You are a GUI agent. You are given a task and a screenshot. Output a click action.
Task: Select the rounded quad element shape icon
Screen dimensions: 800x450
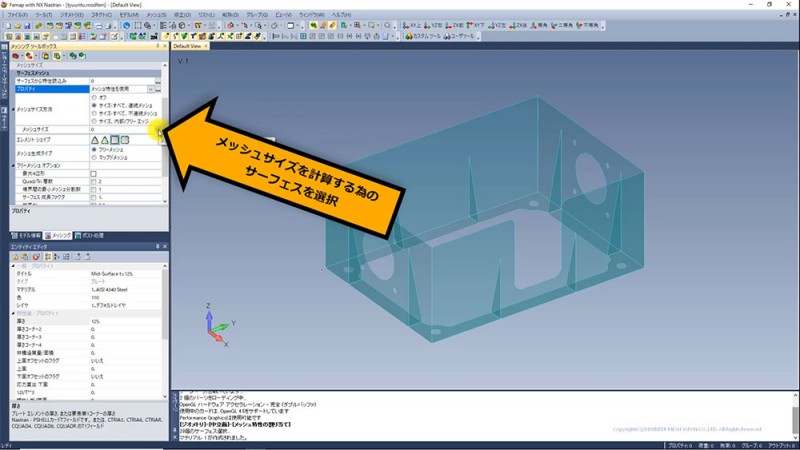125,140
